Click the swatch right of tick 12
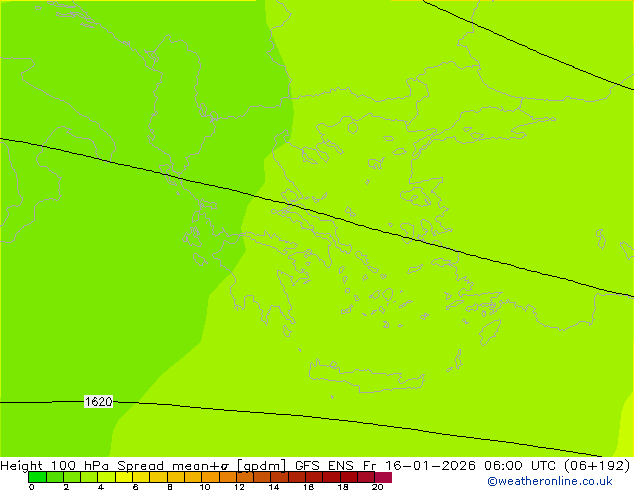Screen dimensions: 634x490 pos(245,477)
